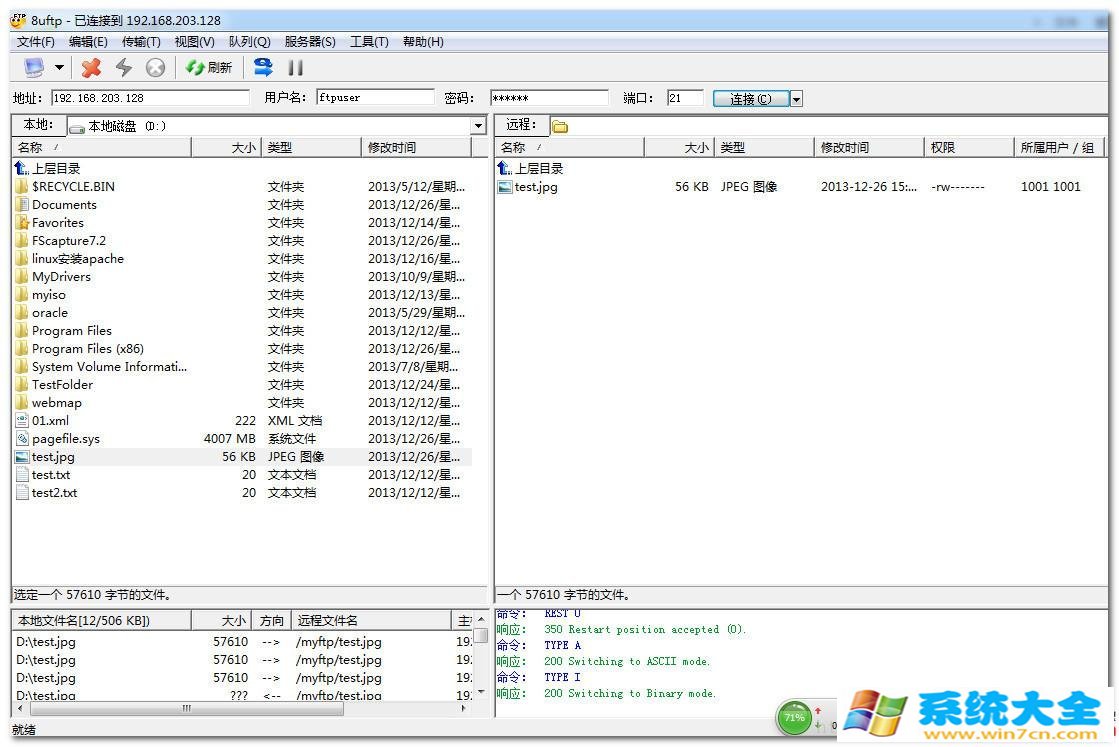The width and height of the screenshot is (1119, 747).
Task: Click the 刷新 refresh button
Action: pos(208,68)
